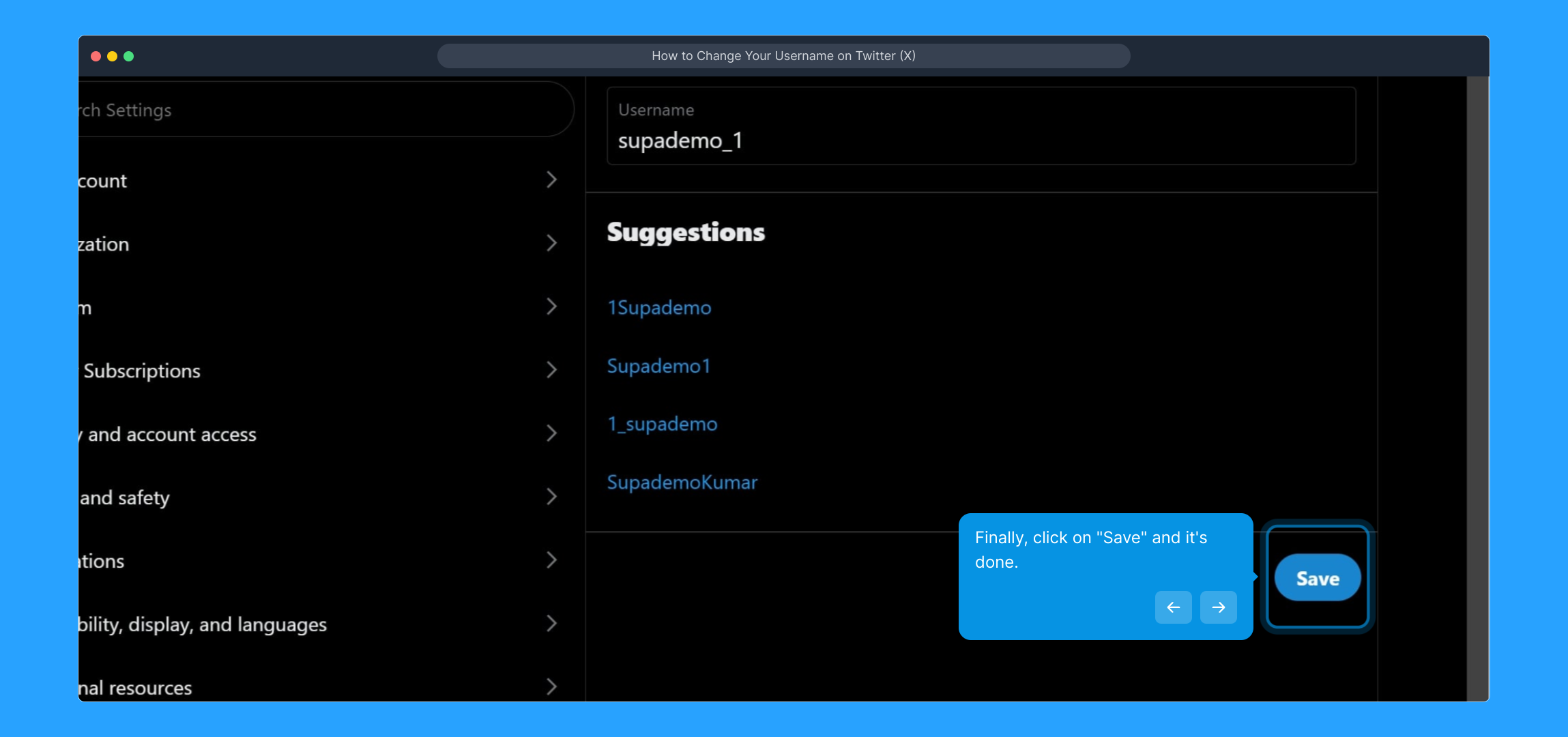Open the Subscriptions settings item

pyautogui.click(x=142, y=371)
